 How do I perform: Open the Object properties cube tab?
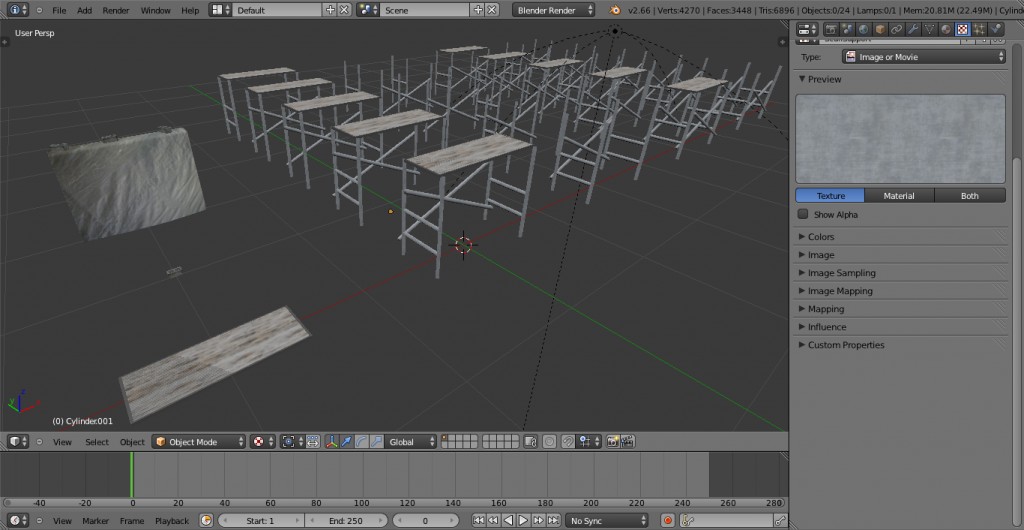880,29
